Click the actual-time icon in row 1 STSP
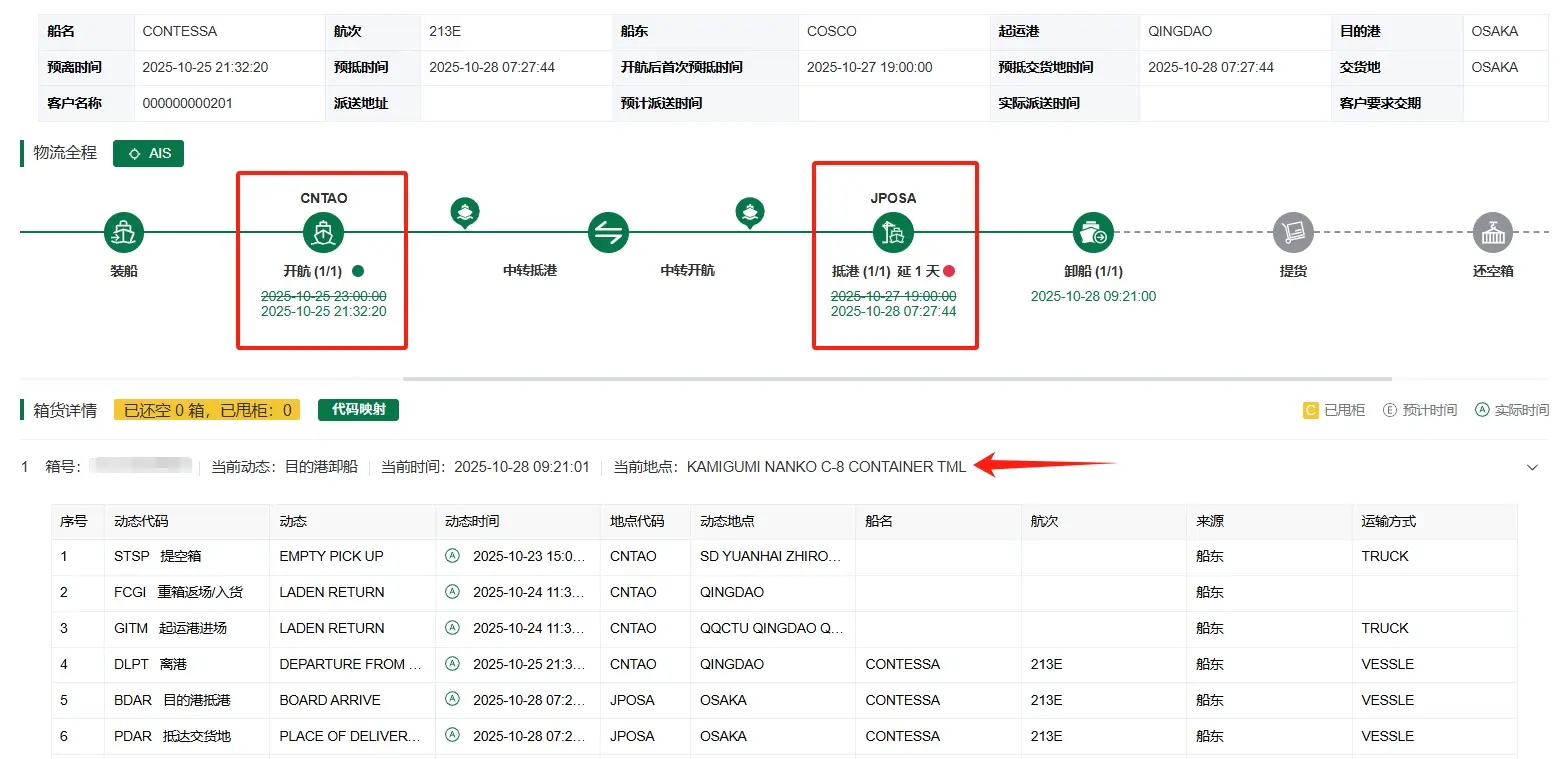The image size is (1567, 759). coord(452,556)
